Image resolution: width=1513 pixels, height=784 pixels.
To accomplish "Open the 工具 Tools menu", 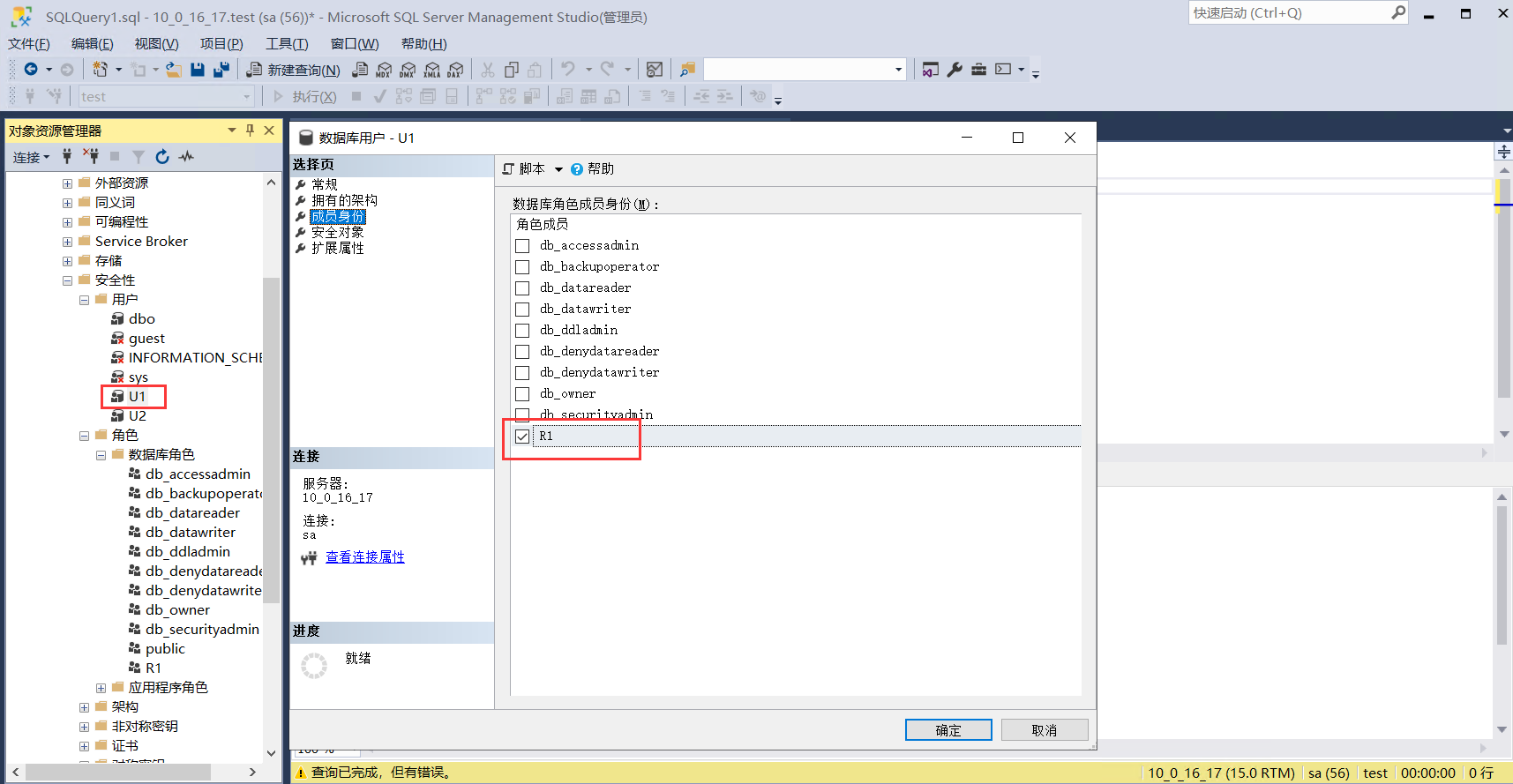I will tap(287, 44).
